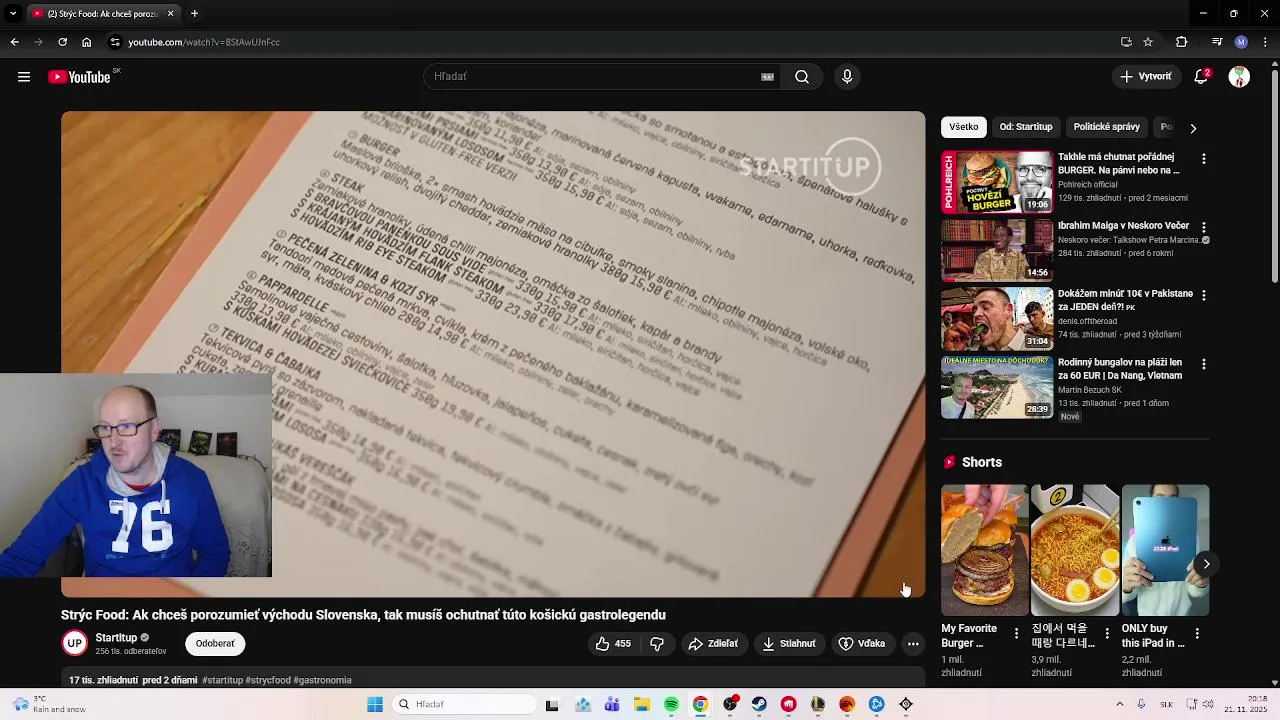Click the #startitup hashtag
The image size is (1280, 720).
click(x=222, y=681)
